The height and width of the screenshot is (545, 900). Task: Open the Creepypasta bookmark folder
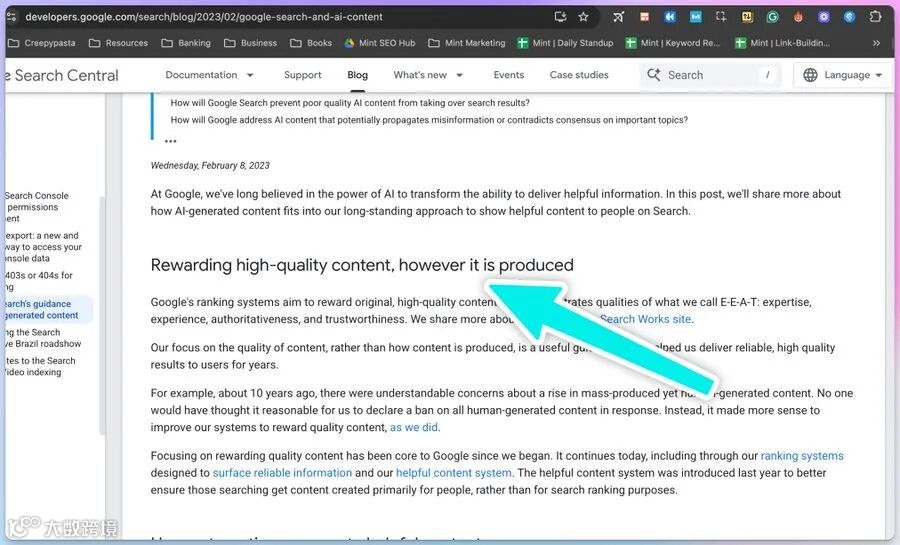[42, 43]
